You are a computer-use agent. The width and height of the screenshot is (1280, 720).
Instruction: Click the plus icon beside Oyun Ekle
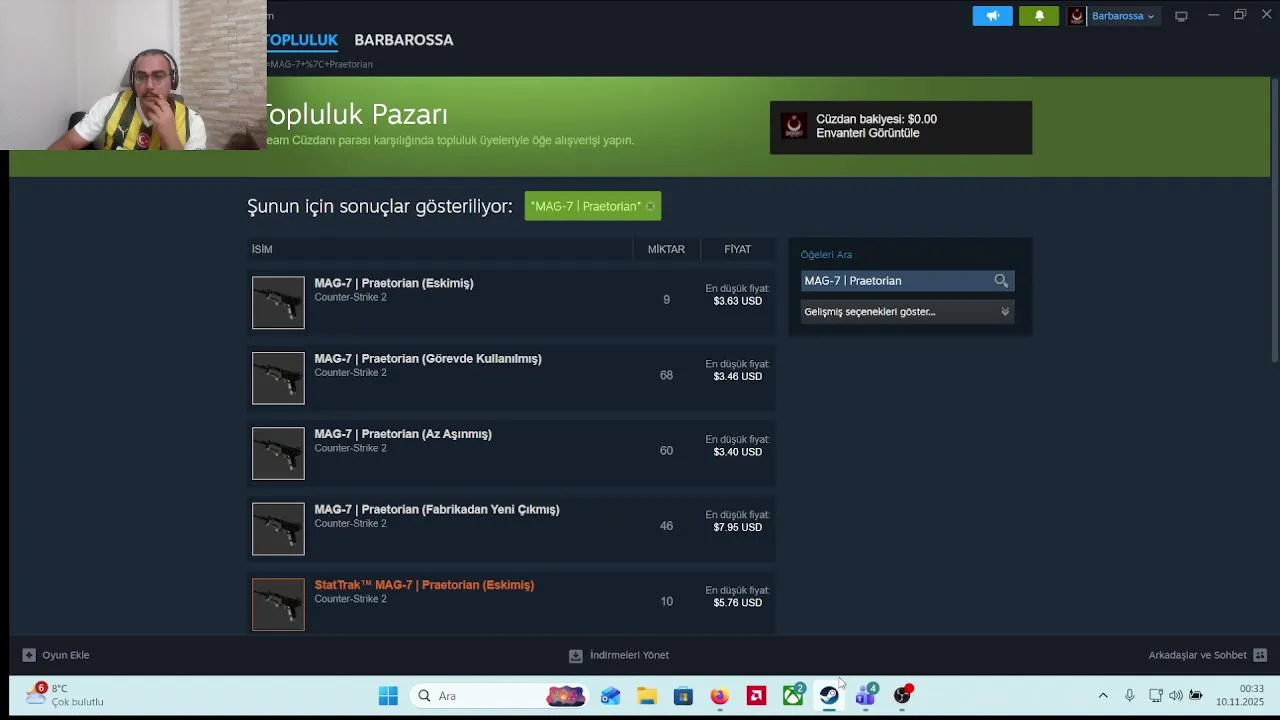[x=29, y=655]
